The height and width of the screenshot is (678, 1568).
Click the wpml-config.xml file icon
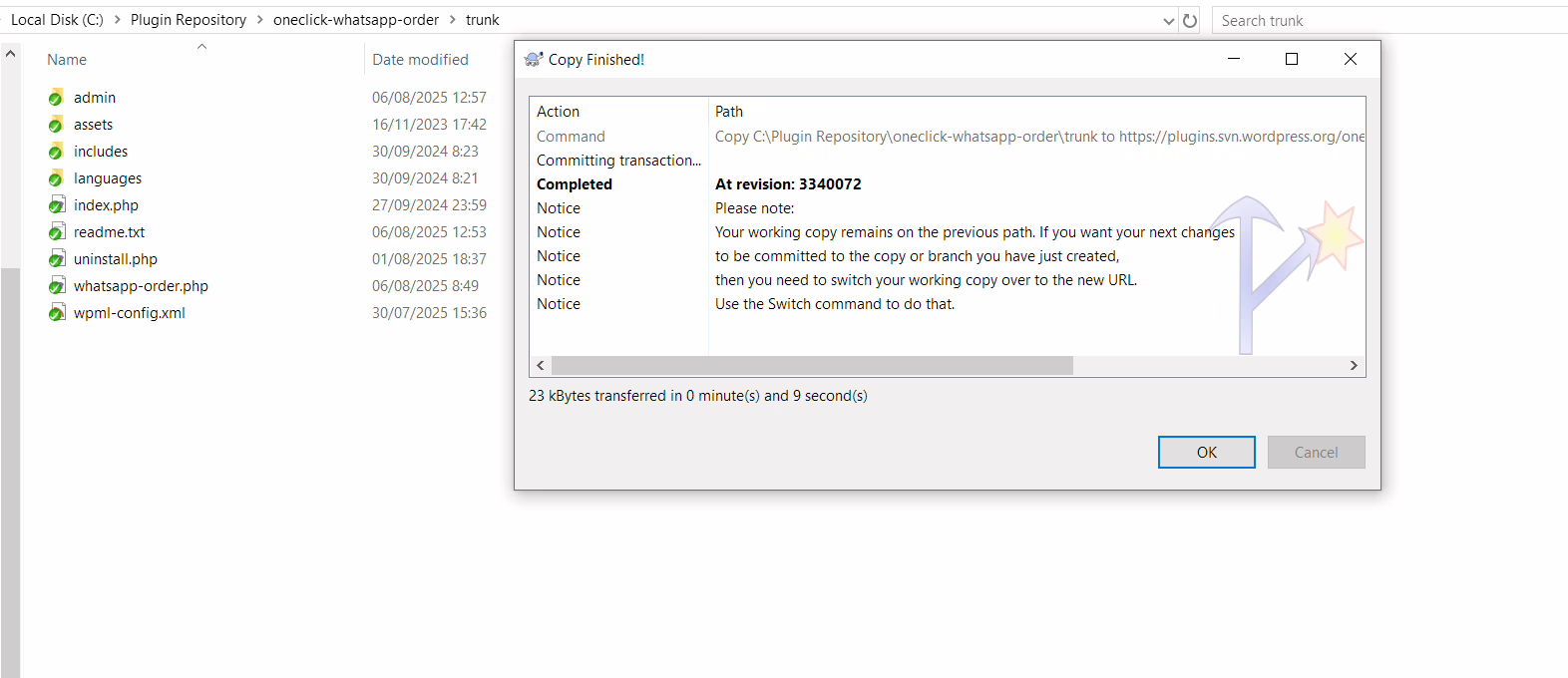pos(57,313)
